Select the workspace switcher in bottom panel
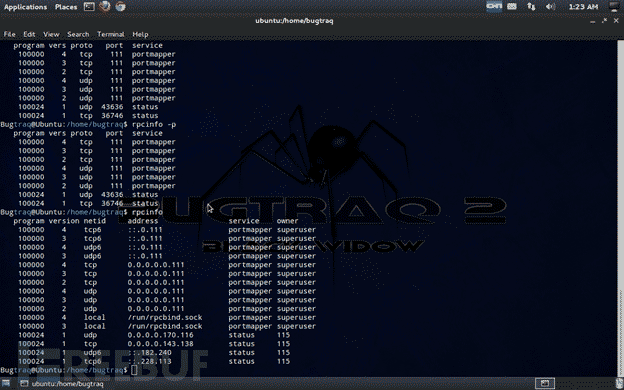Image resolution: width=624 pixels, height=390 pixels. click(545, 384)
